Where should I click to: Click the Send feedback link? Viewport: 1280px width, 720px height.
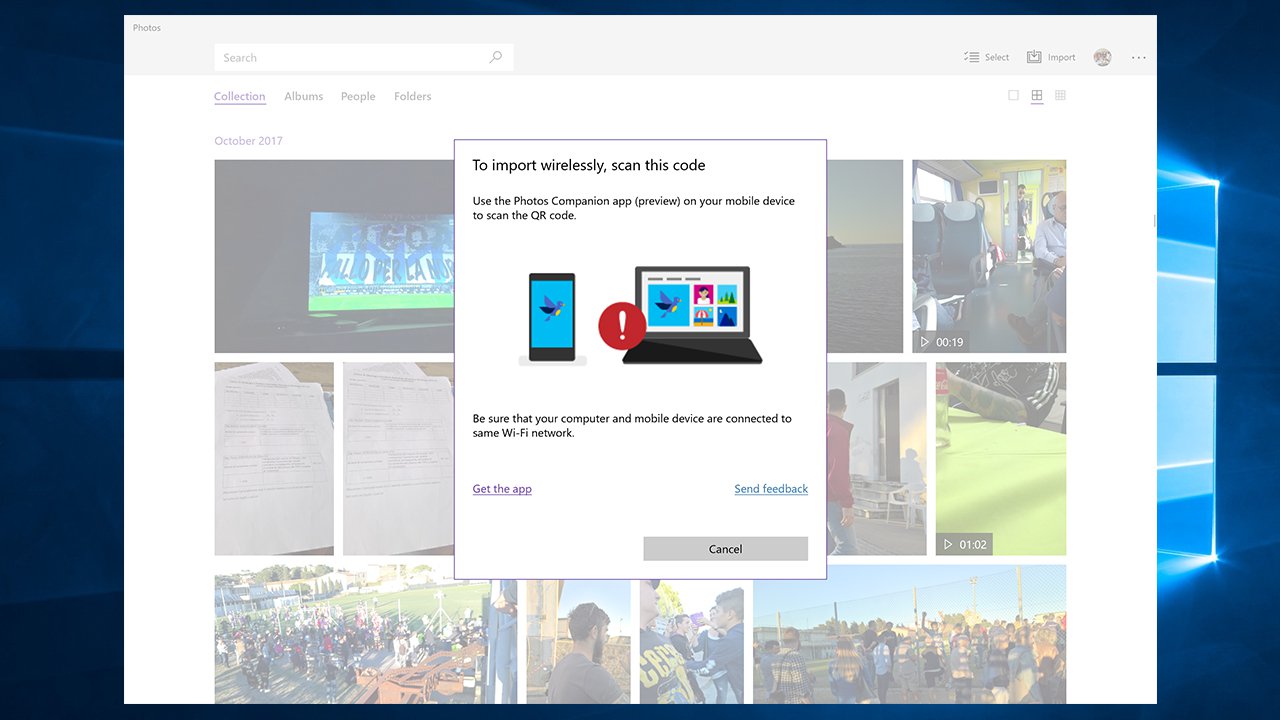771,489
